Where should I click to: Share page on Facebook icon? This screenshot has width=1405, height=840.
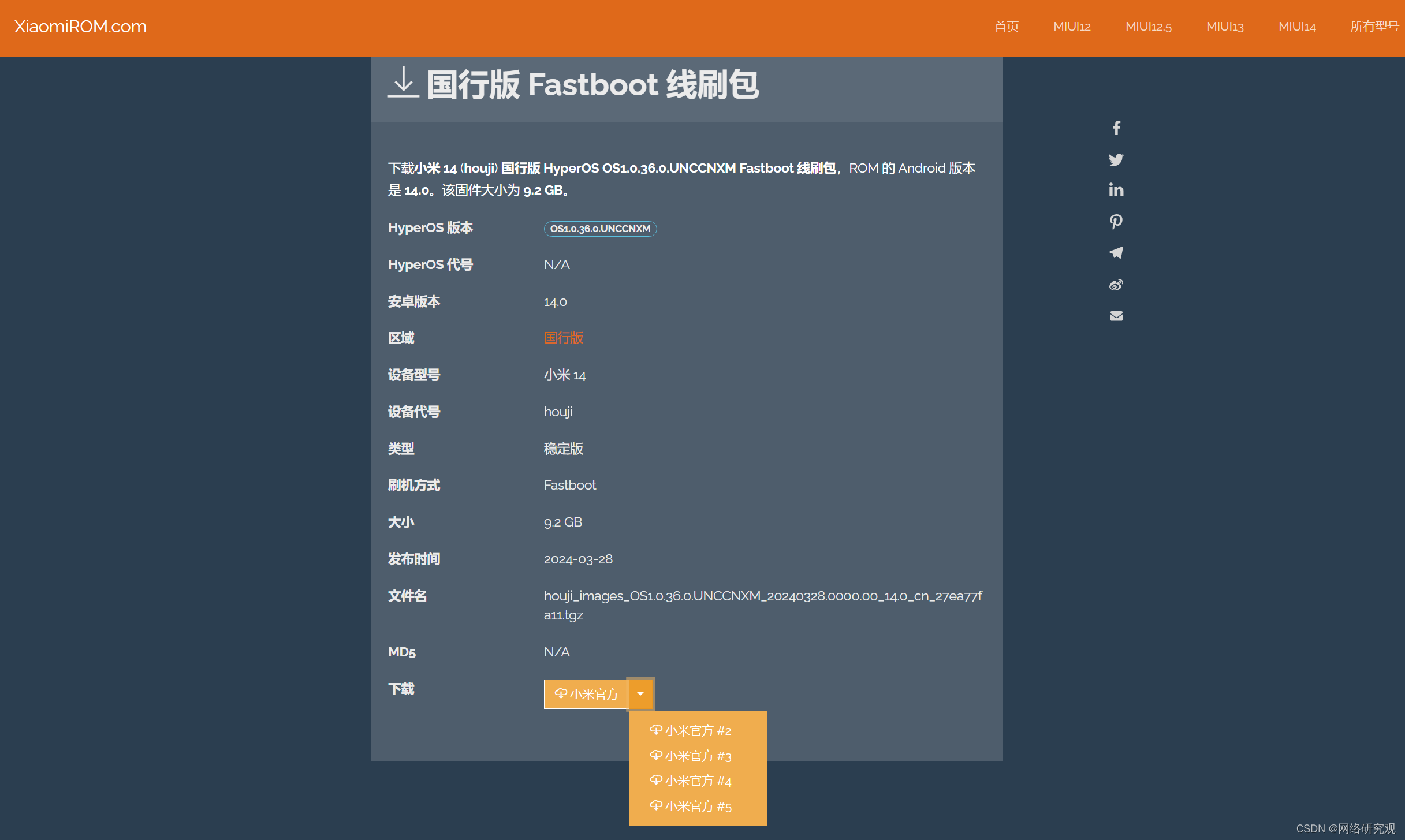(1116, 128)
